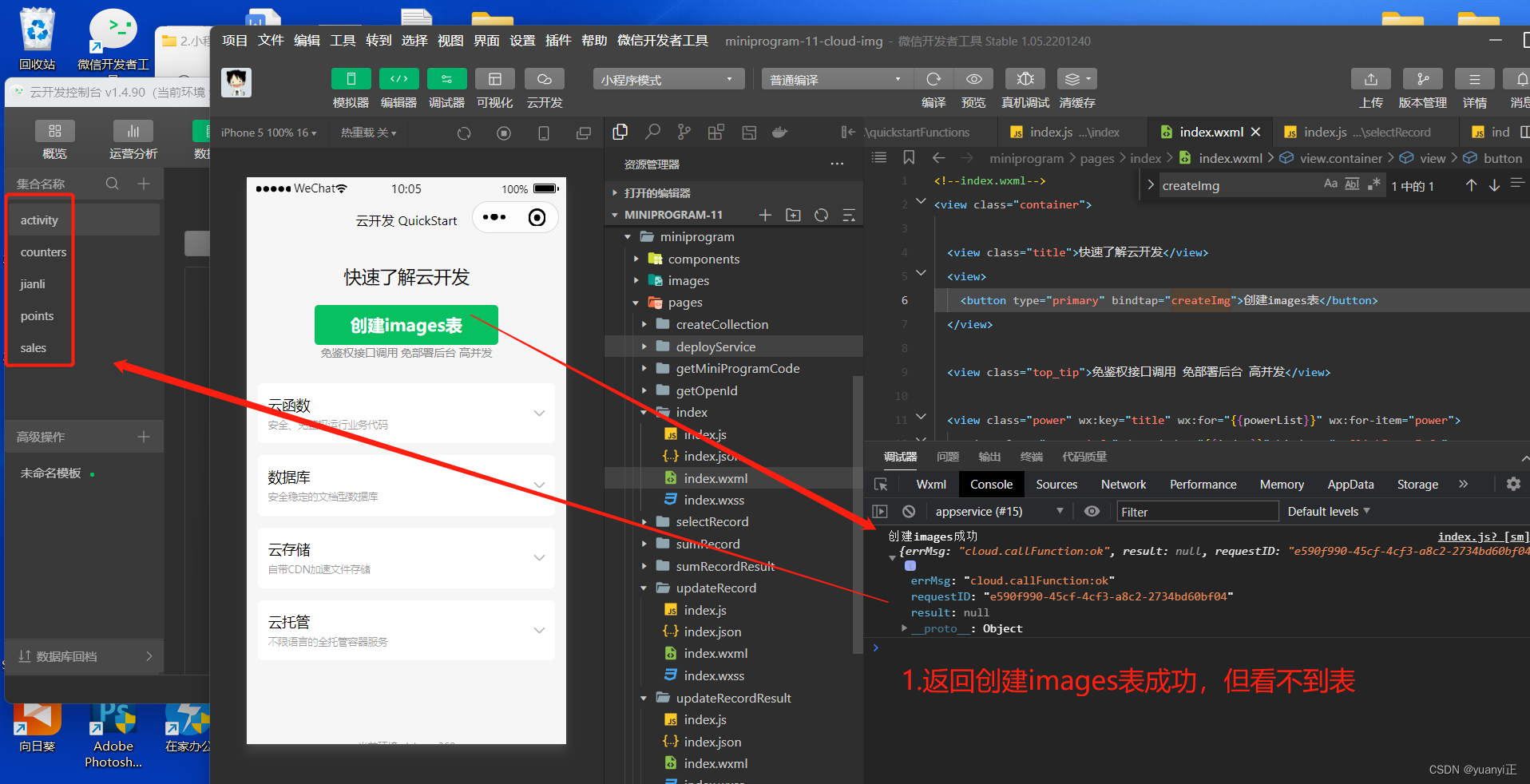
Task: Select the Console tab
Action: (x=991, y=484)
